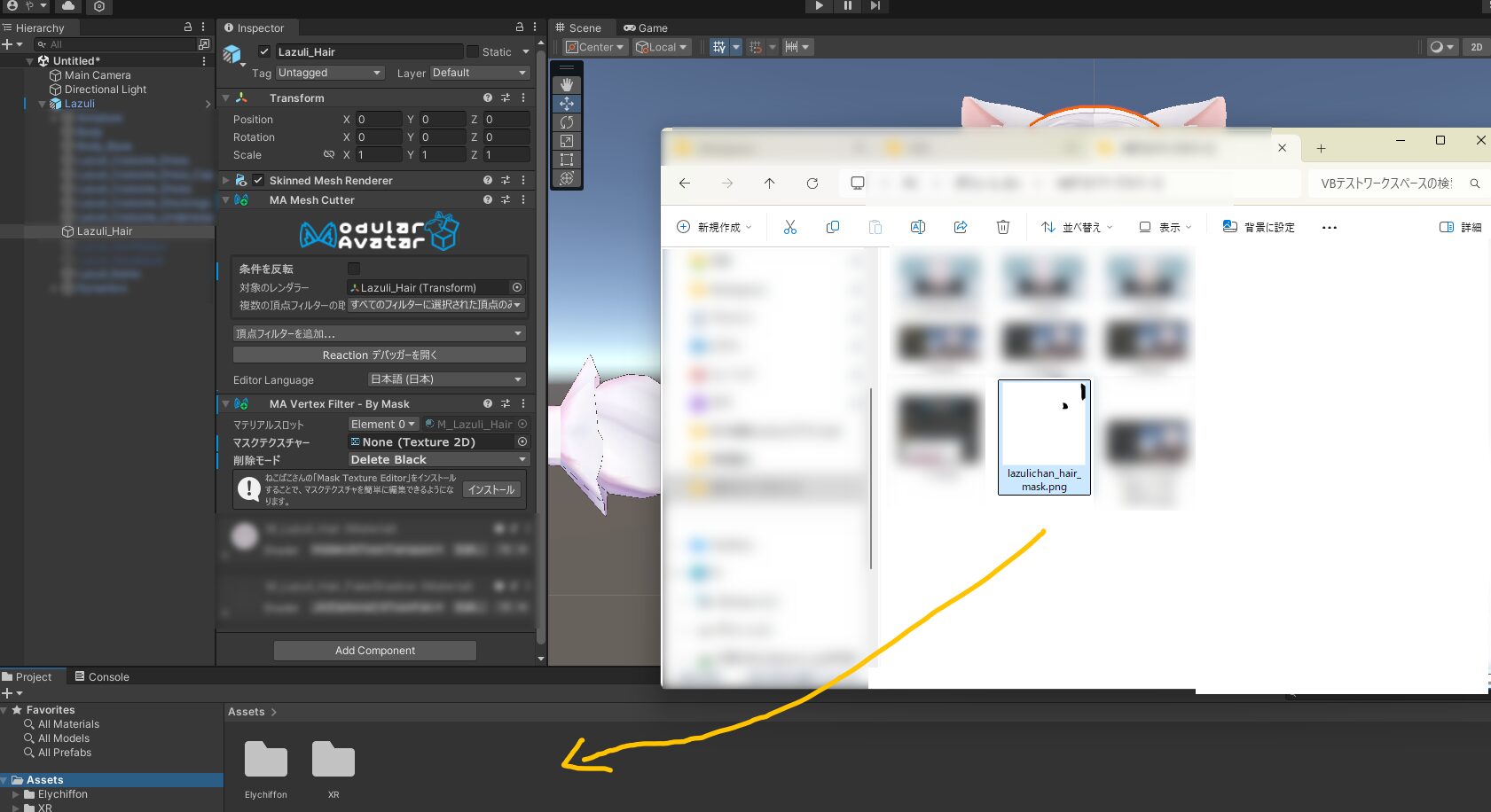The height and width of the screenshot is (812, 1491).
Task: Toggle Skinned Mesh Renderer enabled checkbox
Action: pos(258,181)
